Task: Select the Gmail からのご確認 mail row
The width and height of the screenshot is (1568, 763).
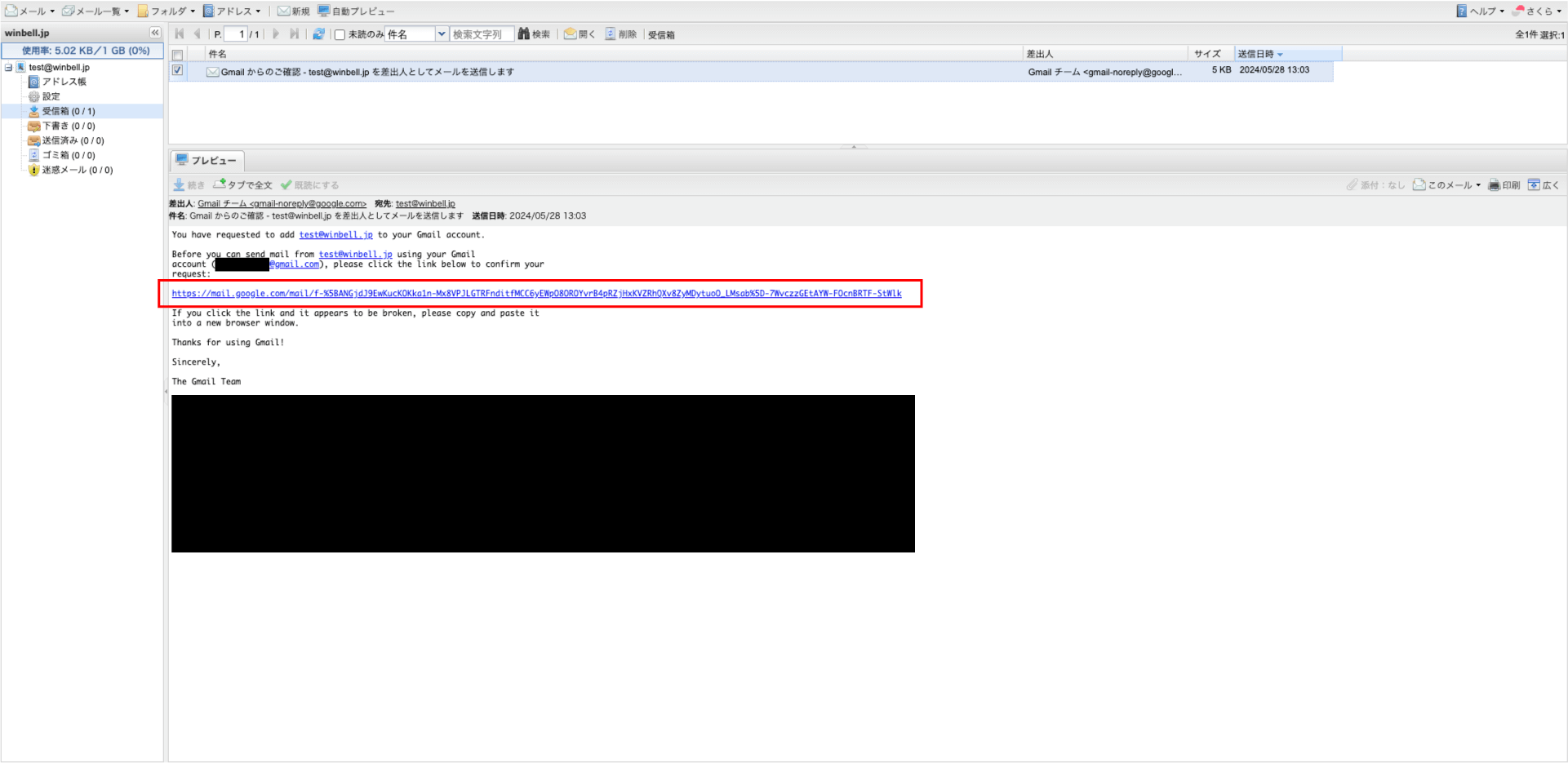Action: coord(751,72)
